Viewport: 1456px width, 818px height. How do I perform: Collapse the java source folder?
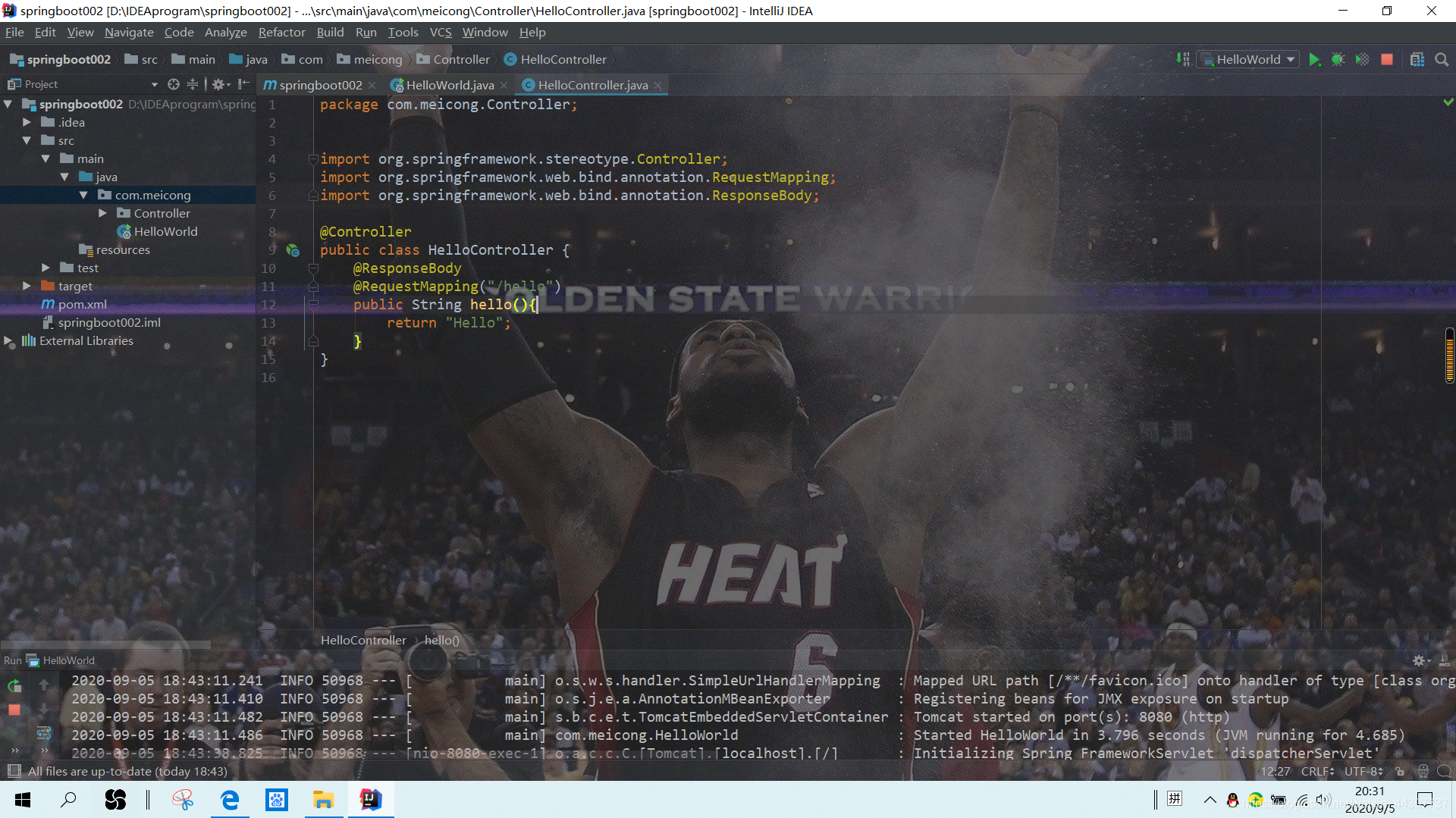click(64, 177)
